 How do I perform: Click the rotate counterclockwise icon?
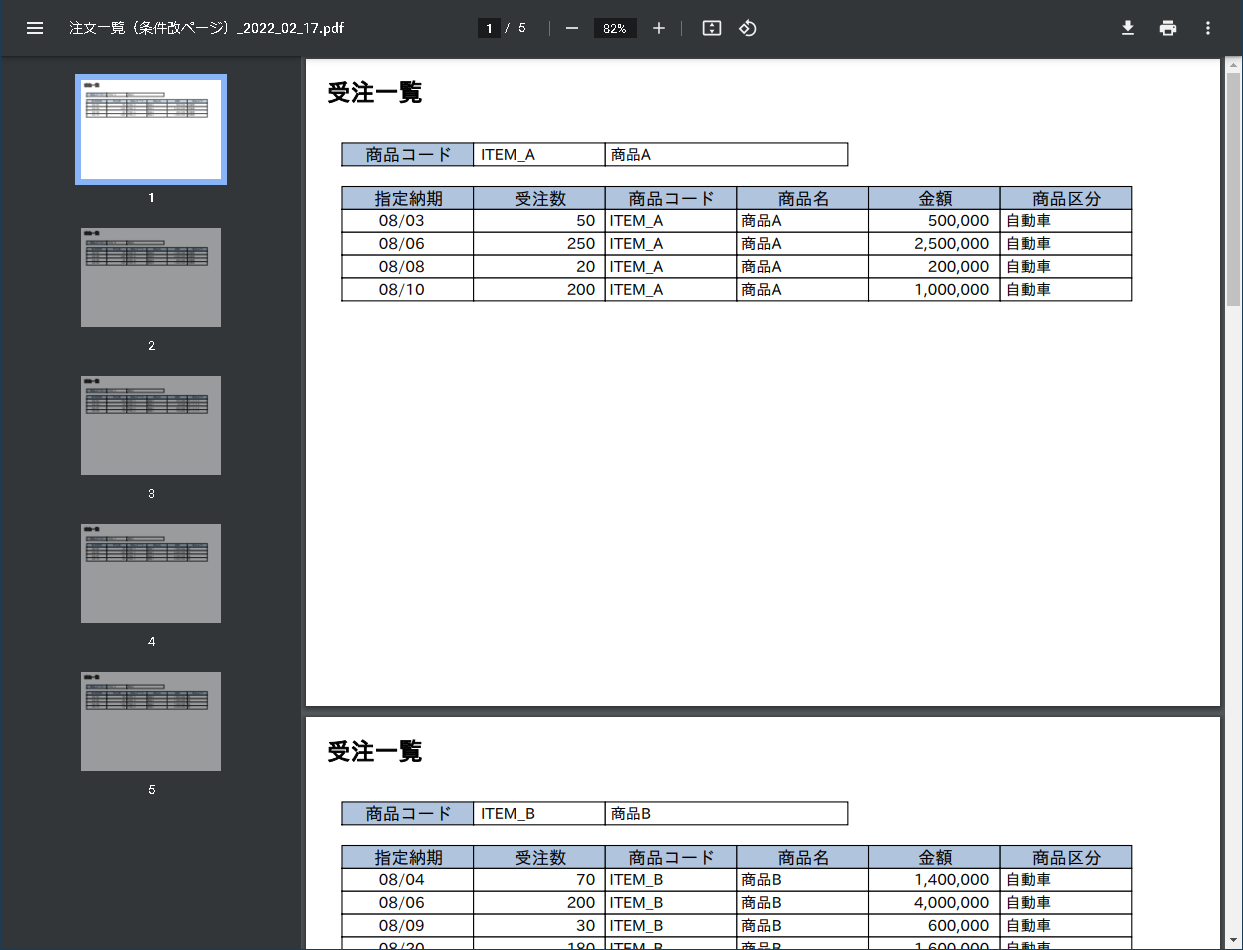(748, 28)
